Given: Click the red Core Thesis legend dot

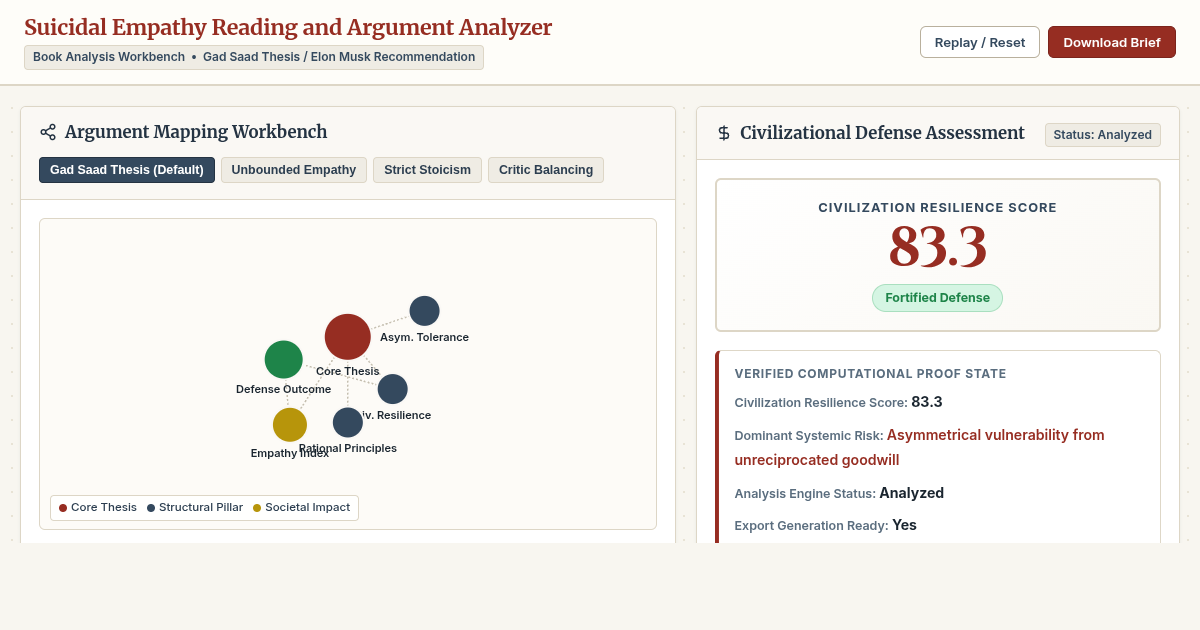Looking at the screenshot, I should 63,508.
